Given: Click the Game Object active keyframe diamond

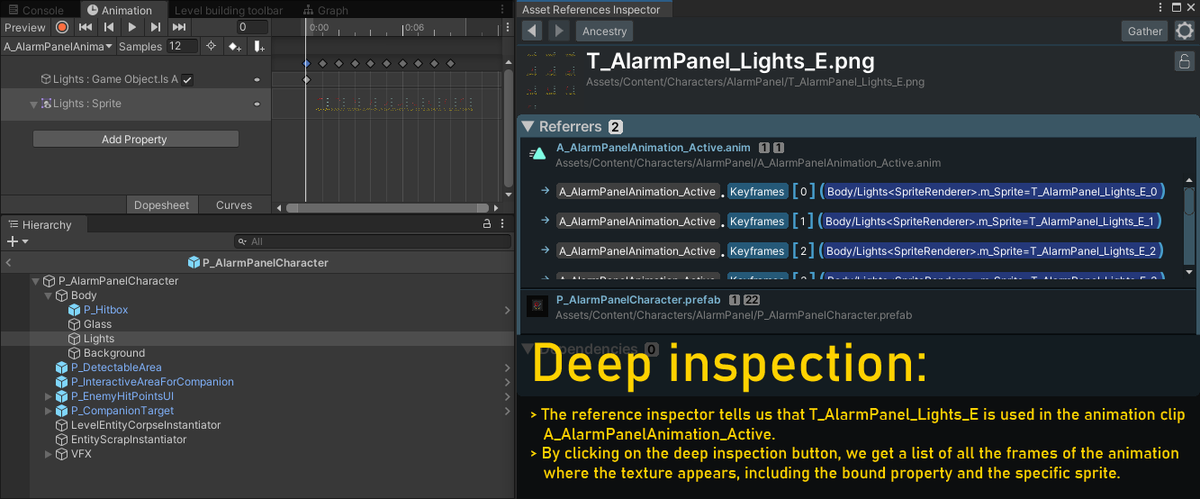Looking at the screenshot, I should point(306,79).
